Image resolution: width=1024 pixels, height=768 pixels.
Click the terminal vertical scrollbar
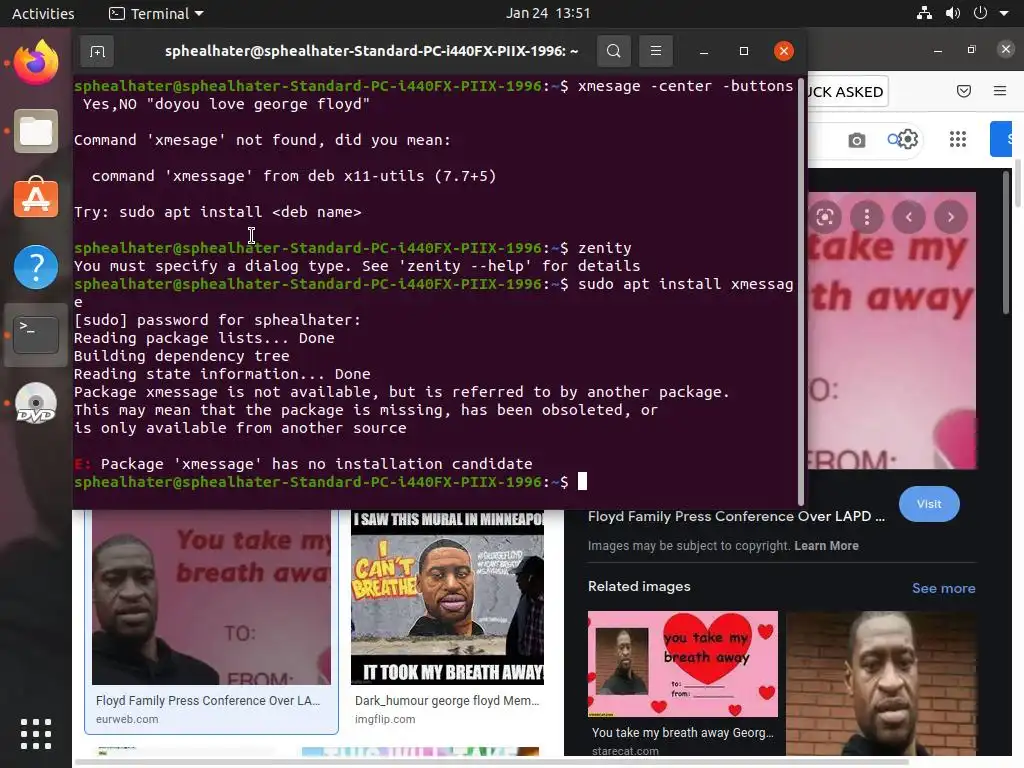click(801, 291)
